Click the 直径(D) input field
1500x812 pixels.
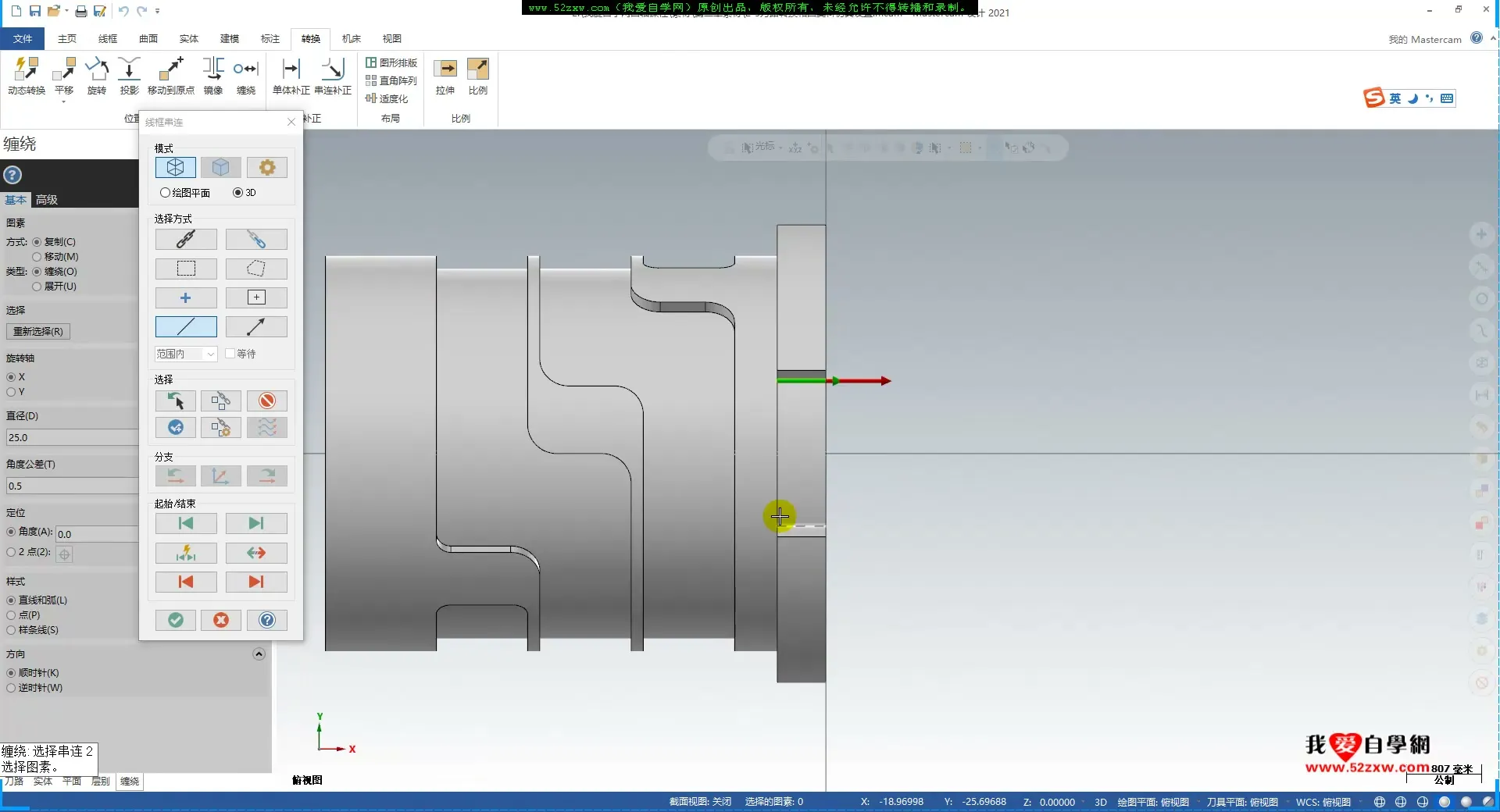coord(70,437)
